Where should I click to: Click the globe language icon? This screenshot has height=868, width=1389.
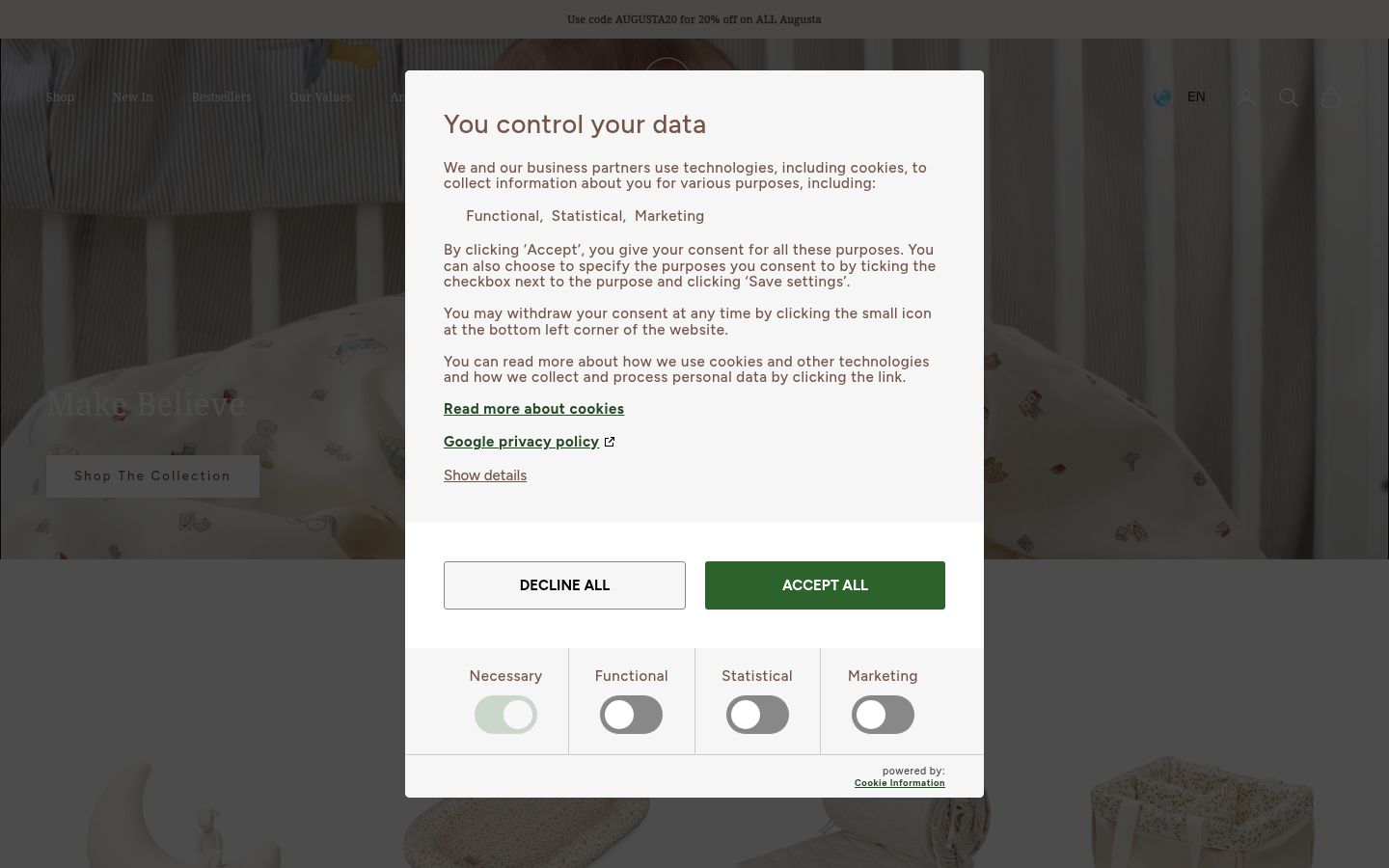click(x=1162, y=96)
